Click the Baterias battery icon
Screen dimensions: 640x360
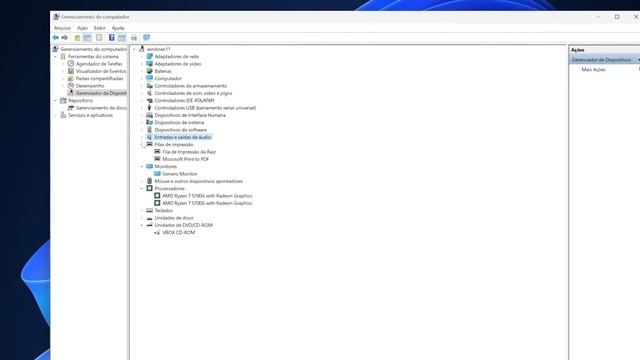click(x=149, y=71)
